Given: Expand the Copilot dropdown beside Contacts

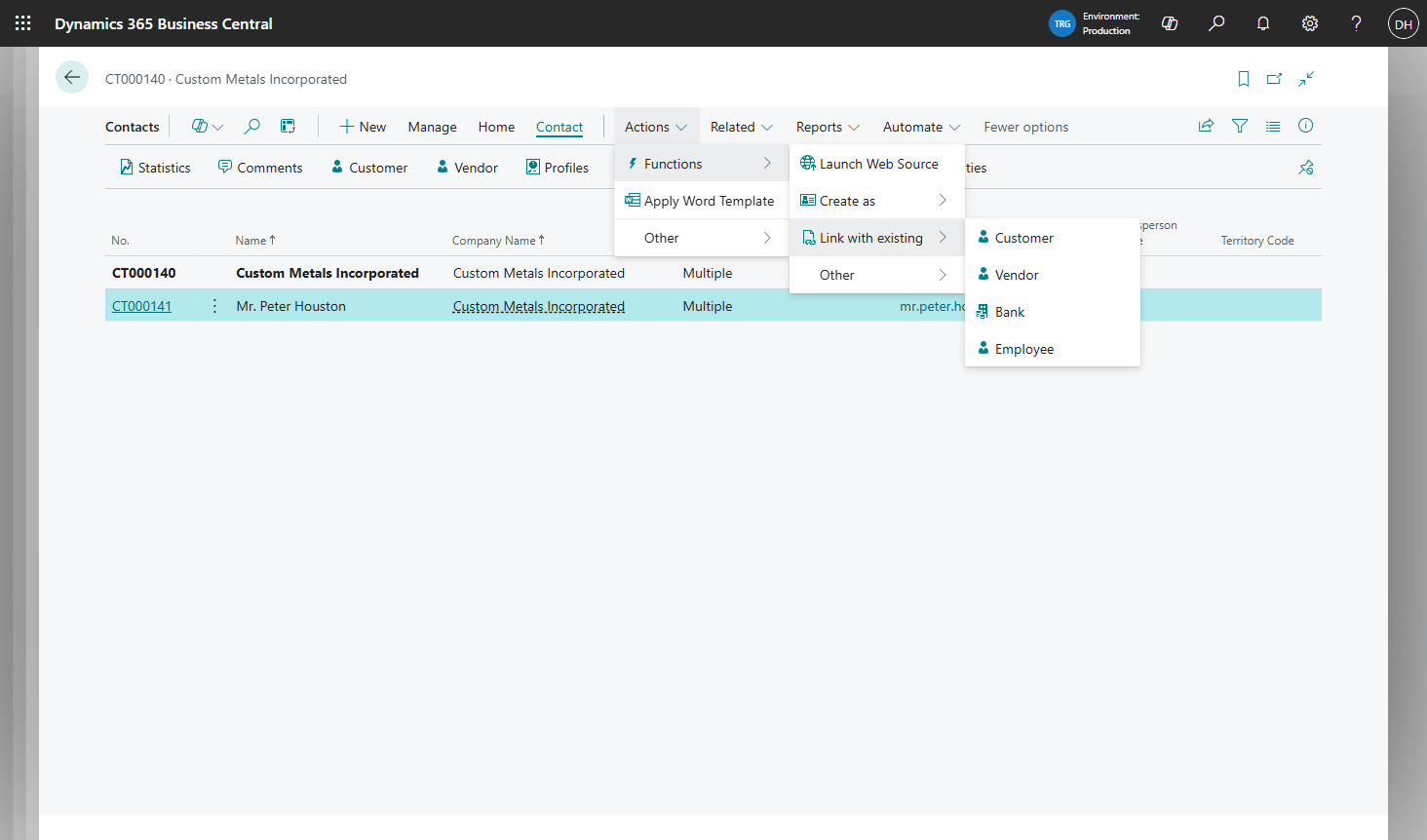Looking at the screenshot, I should coord(205,126).
